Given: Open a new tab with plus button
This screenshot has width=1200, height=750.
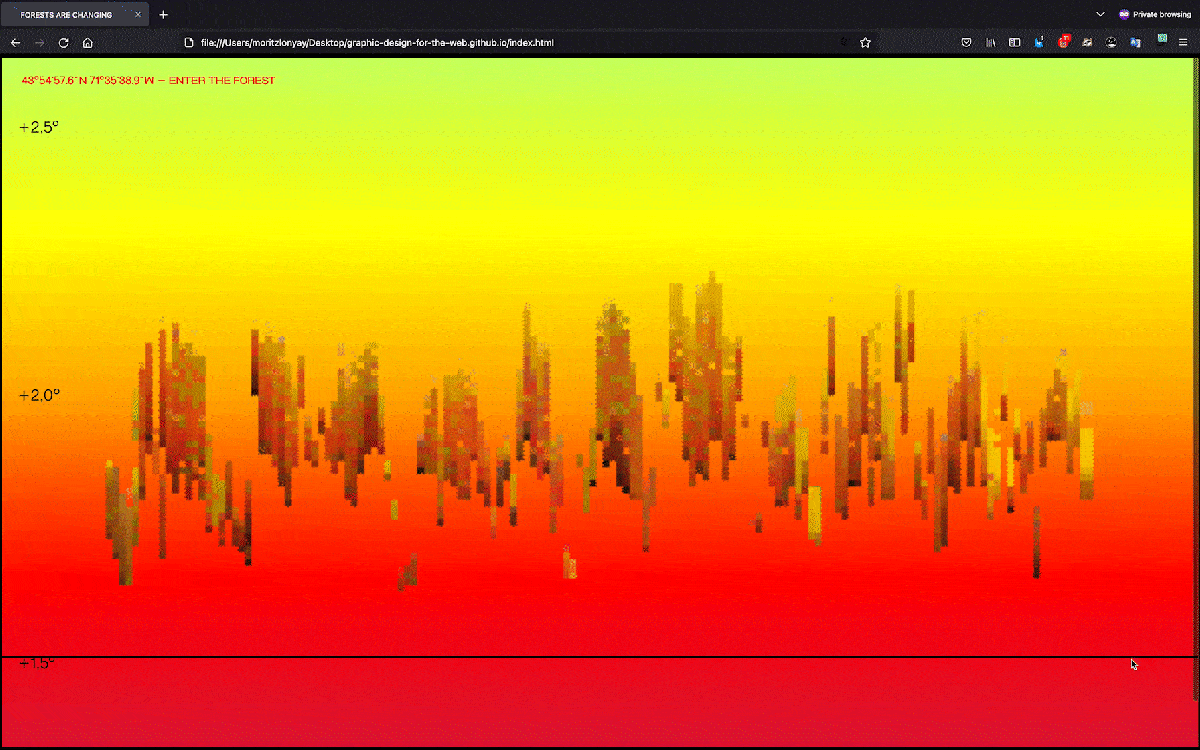Looking at the screenshot, I should (164, 15).
